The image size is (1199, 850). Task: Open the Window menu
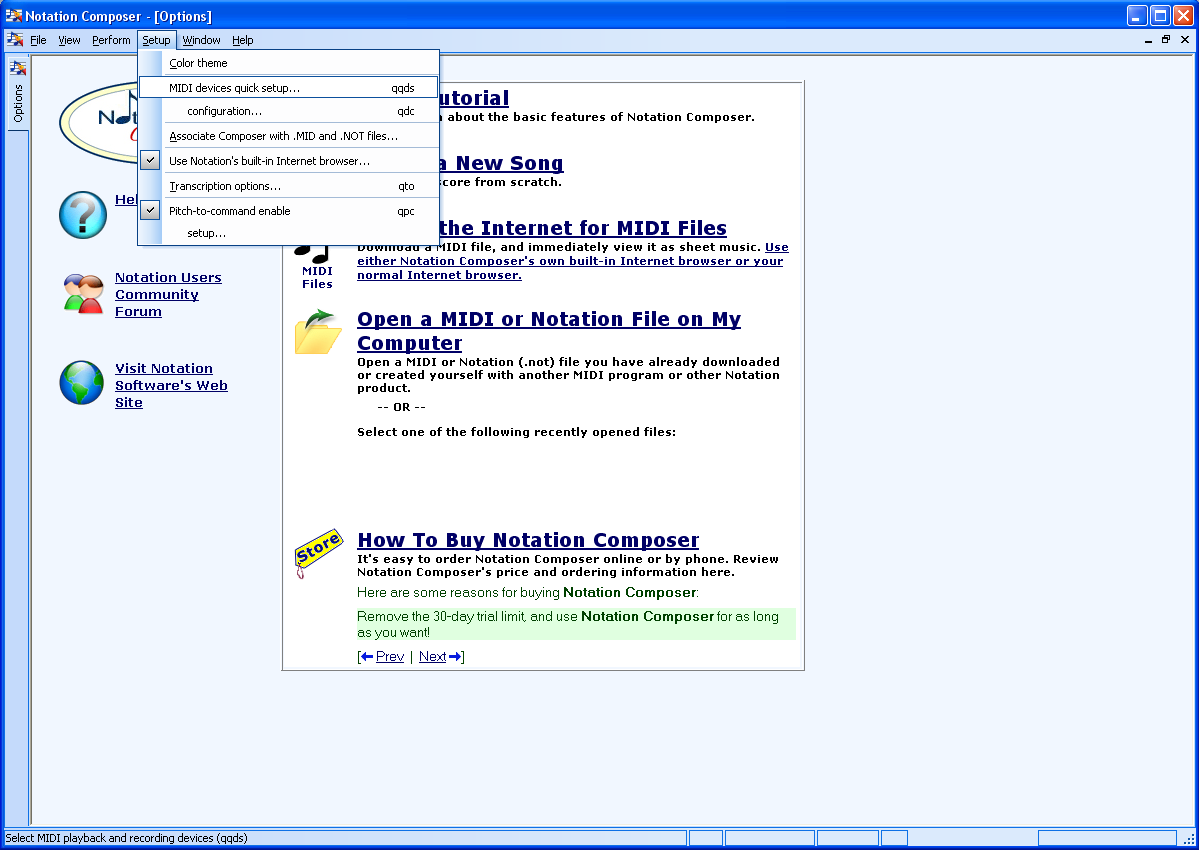click(x=201, y=40)
